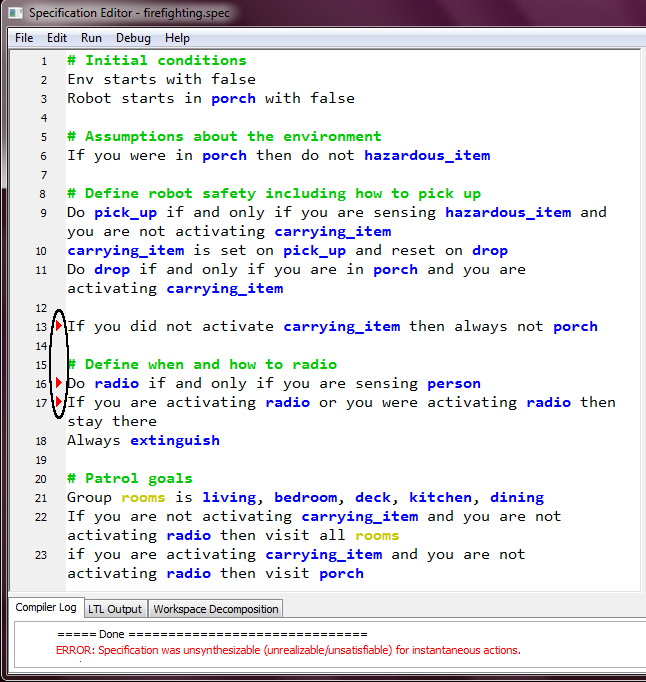Switch to the Workspace Decomposition tab
Screen dimensions: 646x682
click(x=216, y=609)
